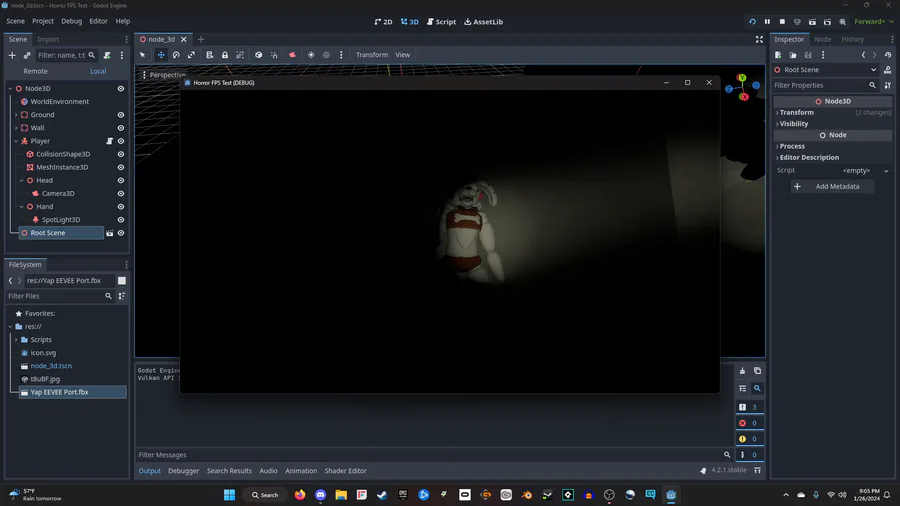
Task: Toggle visibility of Node3D root
Action: [121, 89]
